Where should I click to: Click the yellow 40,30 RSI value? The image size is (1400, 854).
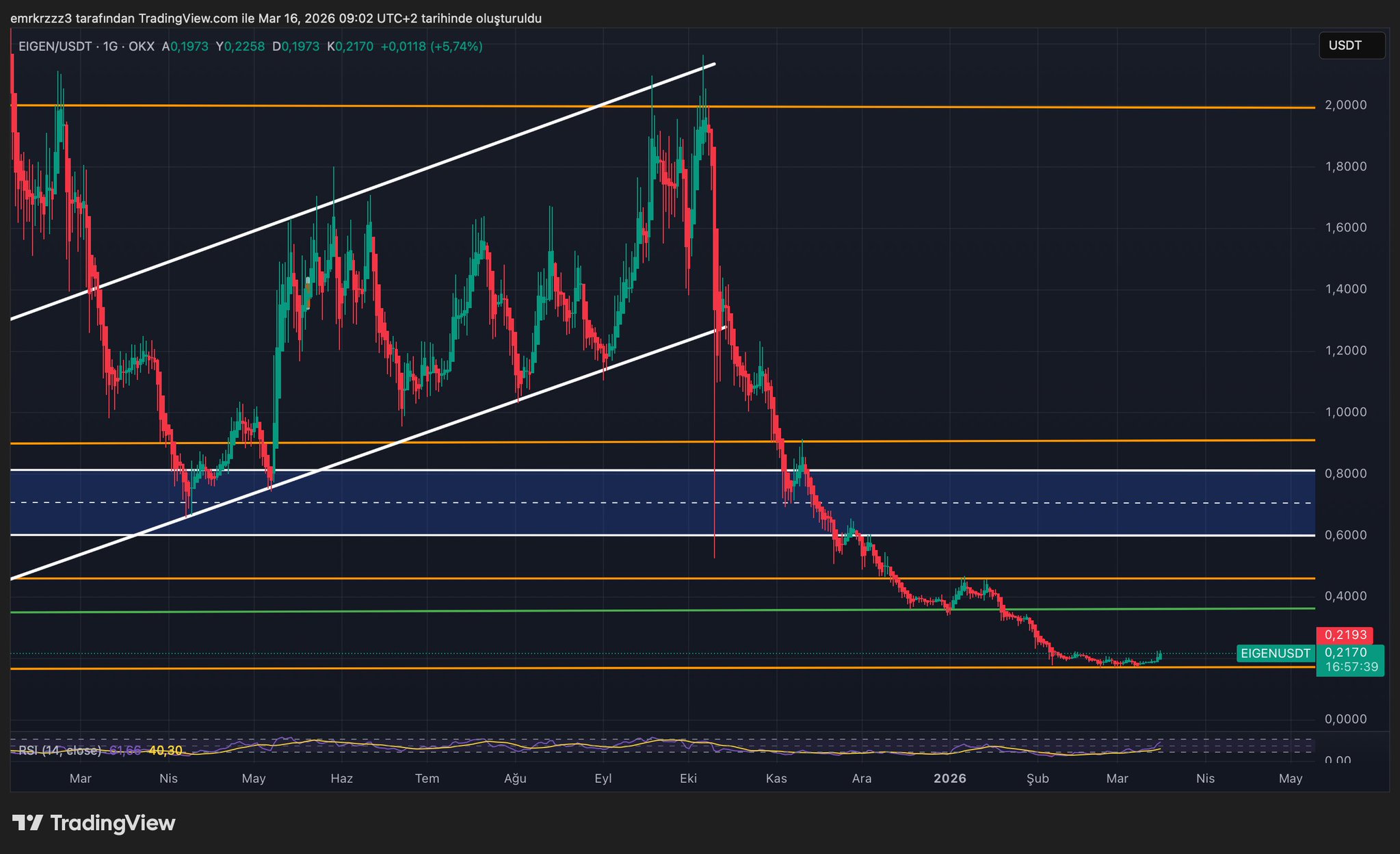click(x=166, y=751)
